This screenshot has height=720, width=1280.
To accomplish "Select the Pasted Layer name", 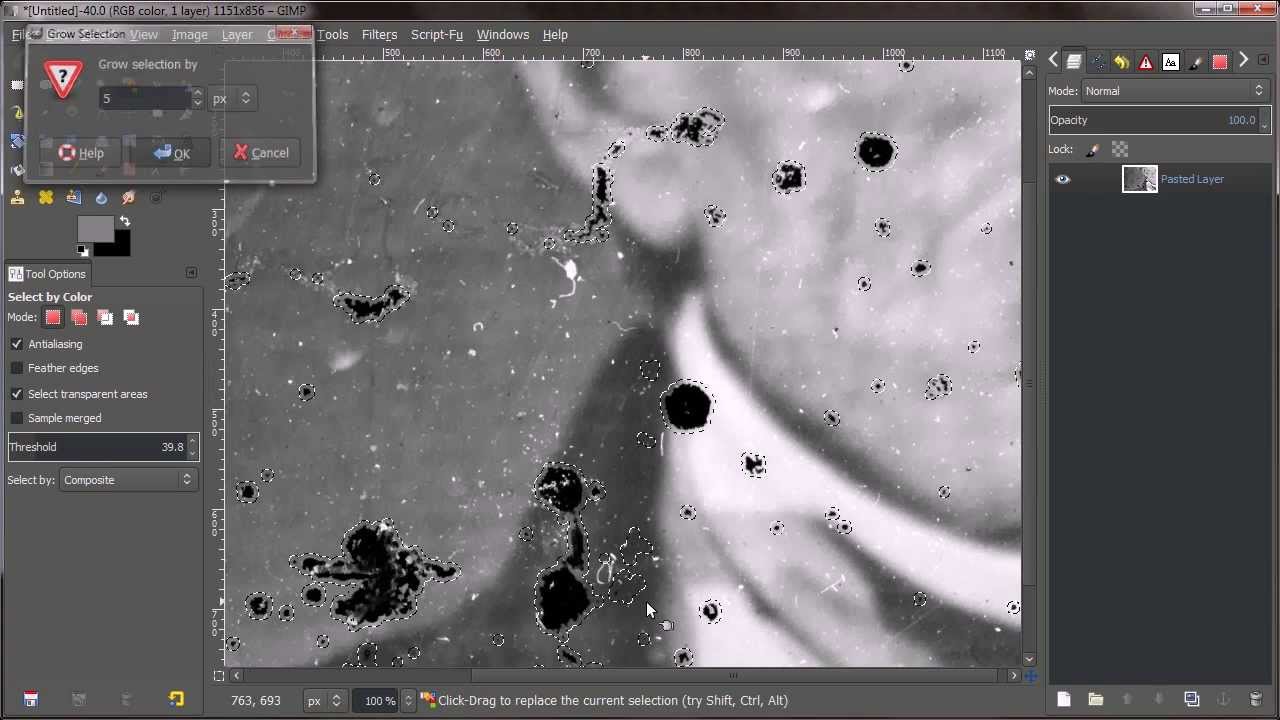I will [1192, 179].
